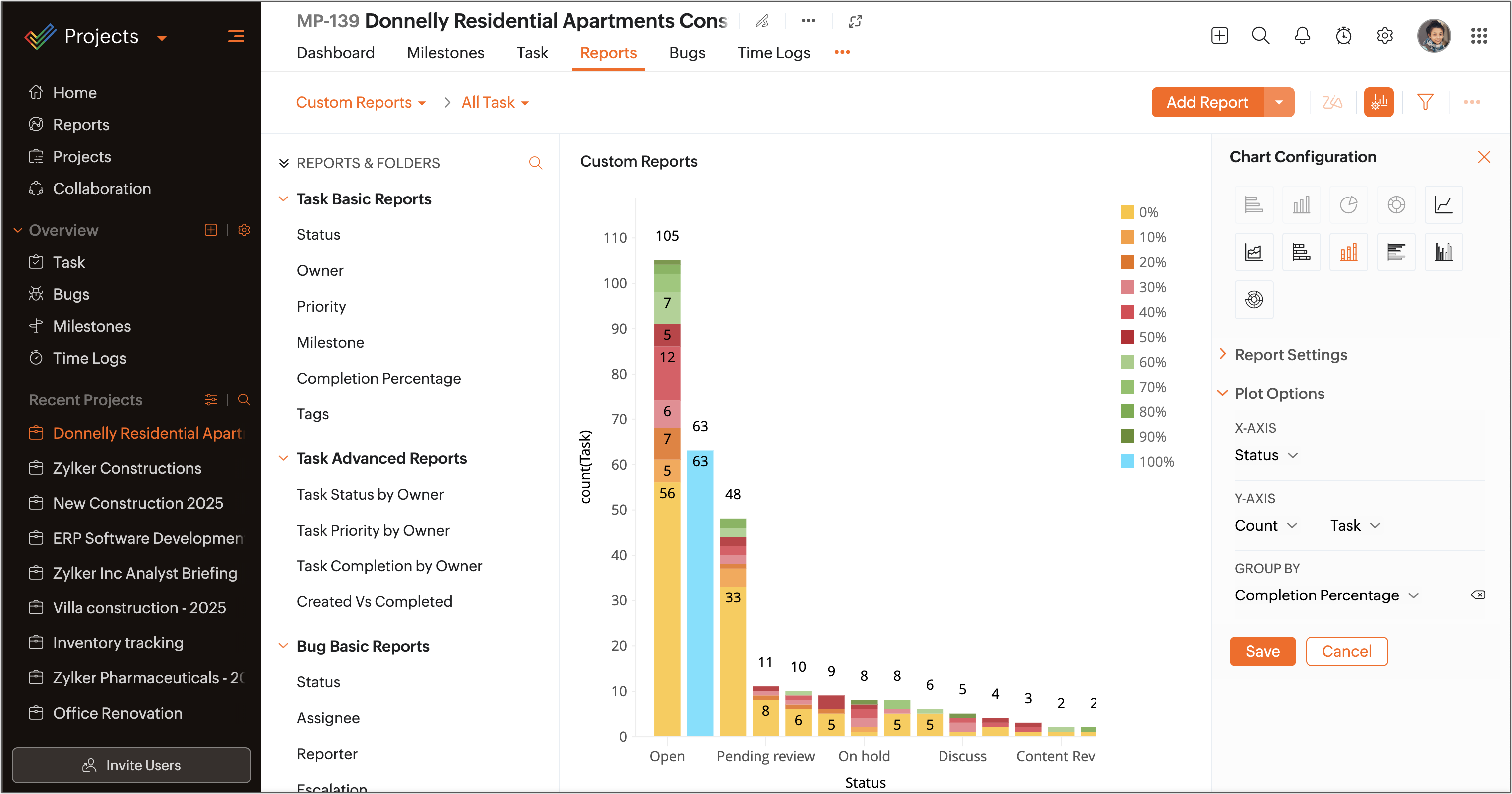The width and height of the screenshot is (1512, 794).
Task: Pick the grouped column chart icon
Action: coord(1443,252)
